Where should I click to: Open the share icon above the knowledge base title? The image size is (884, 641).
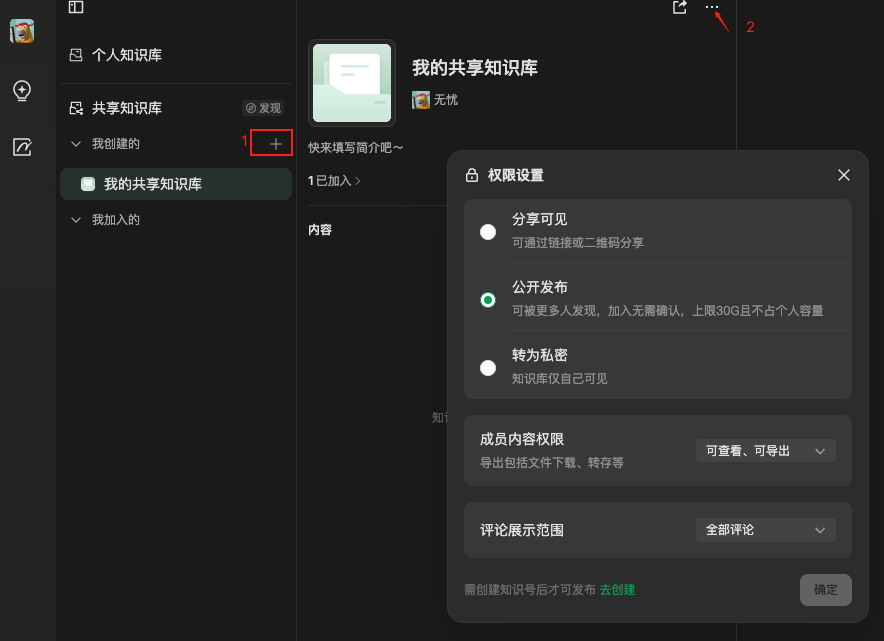(679, 8)
